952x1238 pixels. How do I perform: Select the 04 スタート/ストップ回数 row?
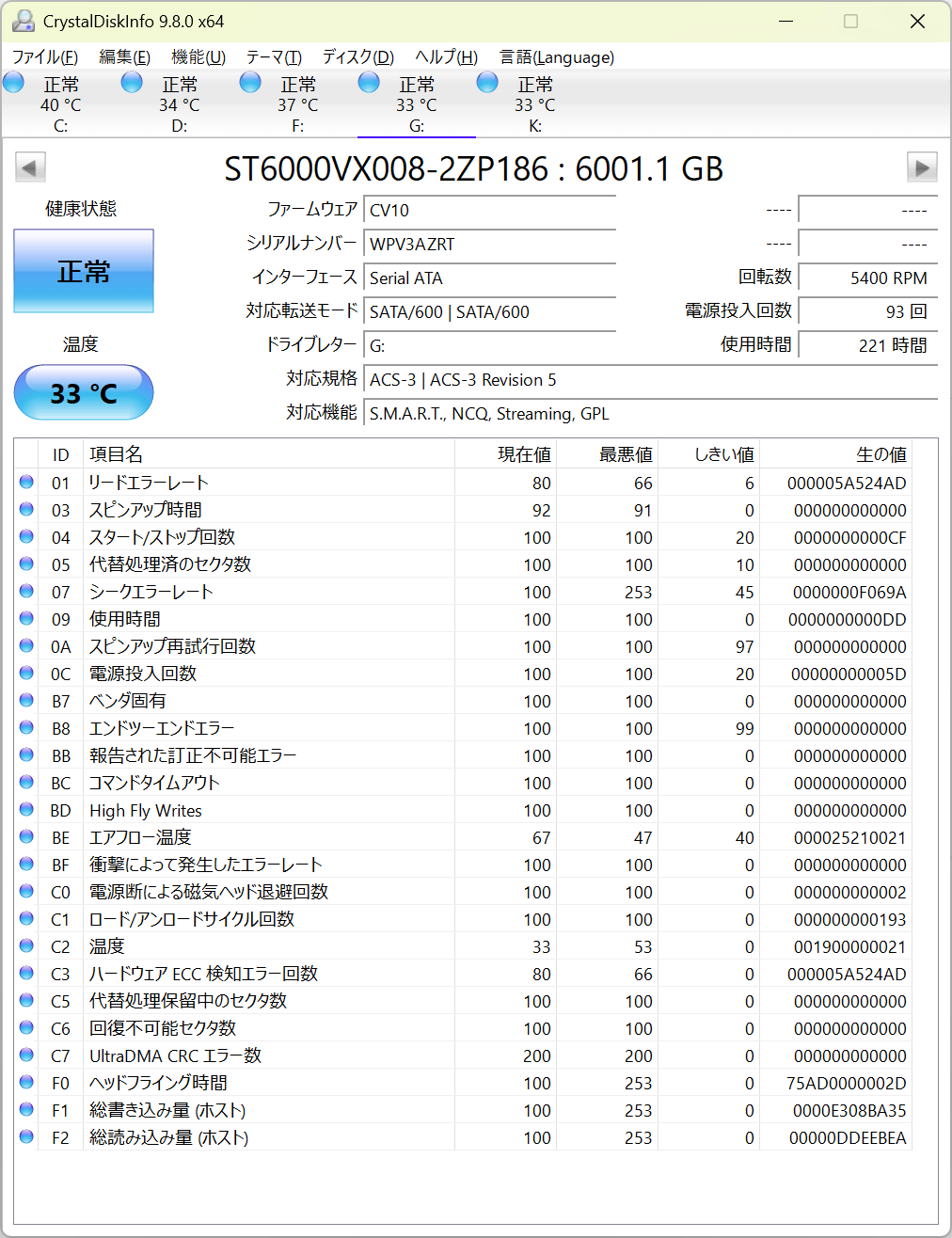point(463,537)
